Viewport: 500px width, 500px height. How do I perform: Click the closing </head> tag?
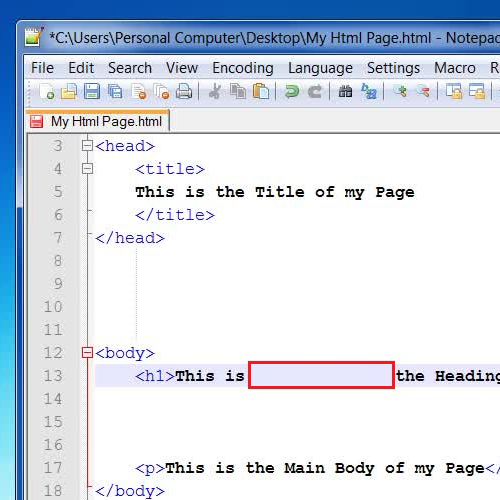(130, 238)
